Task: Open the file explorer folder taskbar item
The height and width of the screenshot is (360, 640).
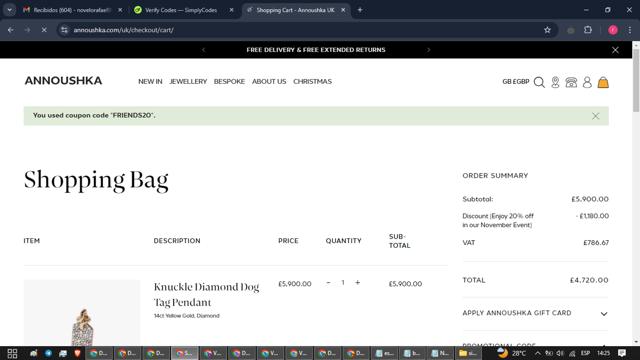Action: coord(467,353)
